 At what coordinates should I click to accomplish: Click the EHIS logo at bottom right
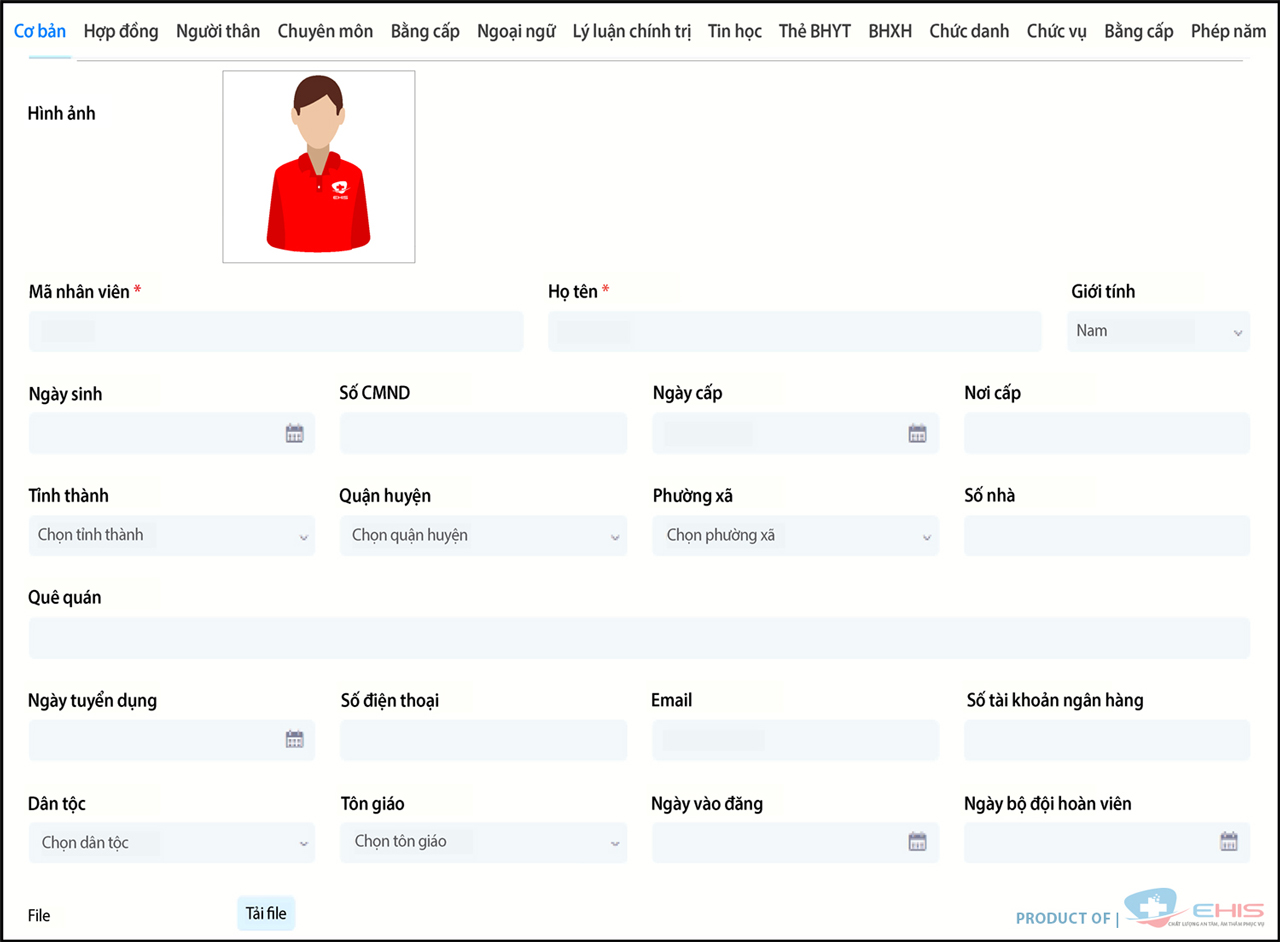1195,911
